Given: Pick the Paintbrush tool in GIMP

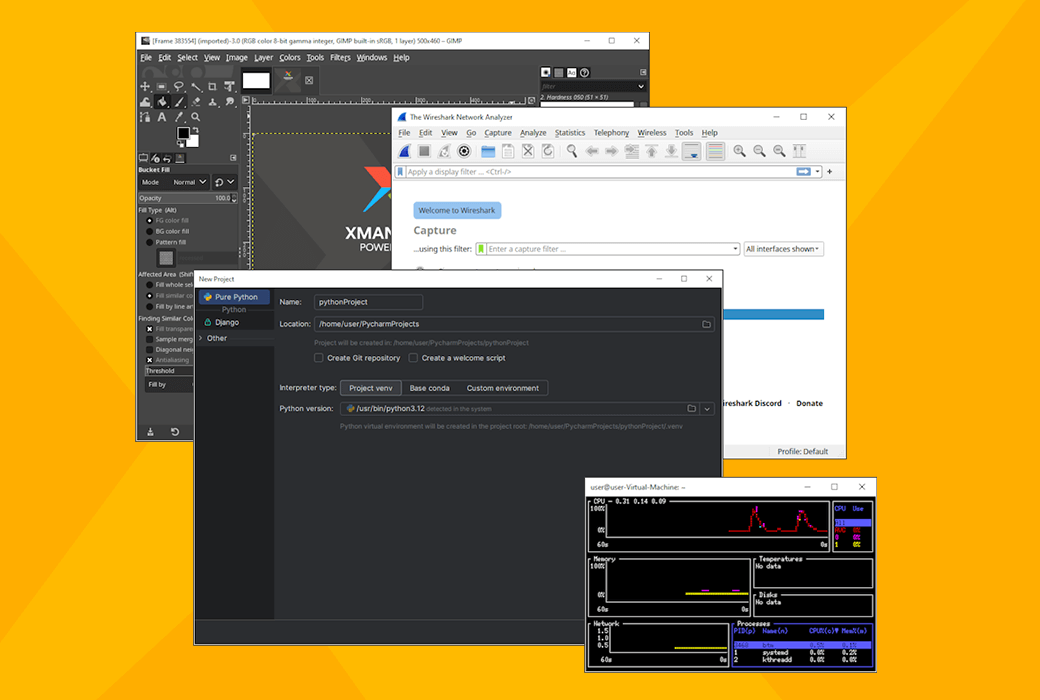Looking at the screenshot, I should pyautogui.click(x=179, y=102).
